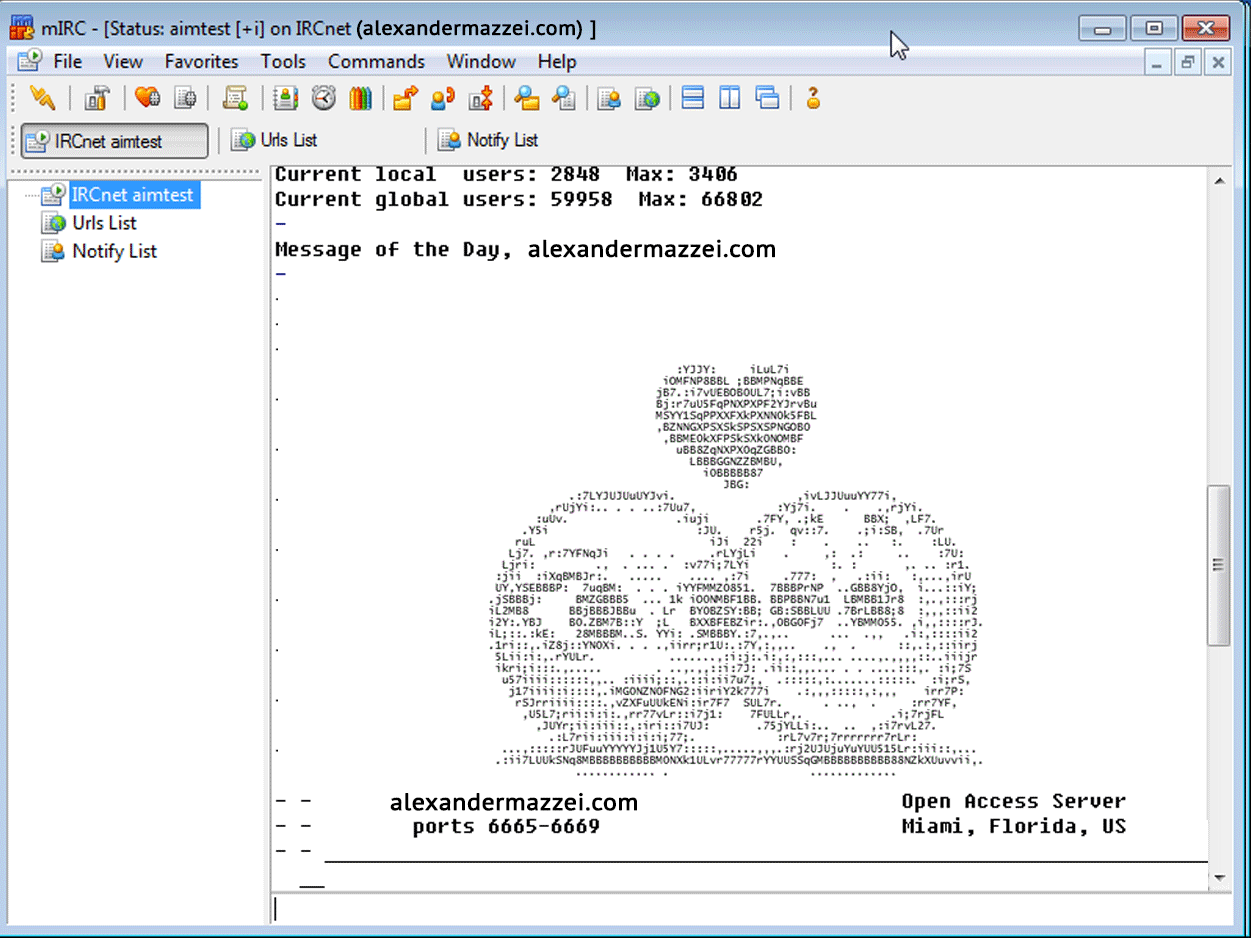Screen dimensions: 1254x942
Task: Click alexandermazzei.com above the ports line
Action: [x=514, y=802]
